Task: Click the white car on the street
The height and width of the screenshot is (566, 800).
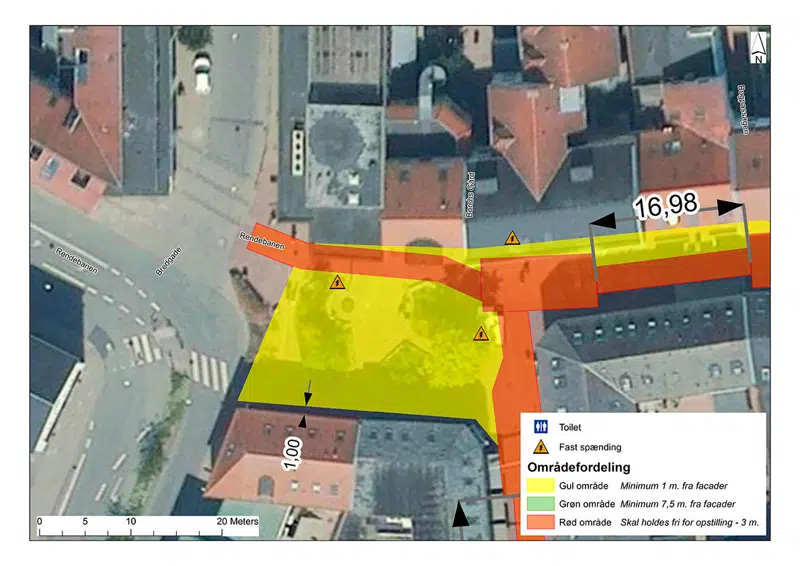Action: tap(202, 73)
